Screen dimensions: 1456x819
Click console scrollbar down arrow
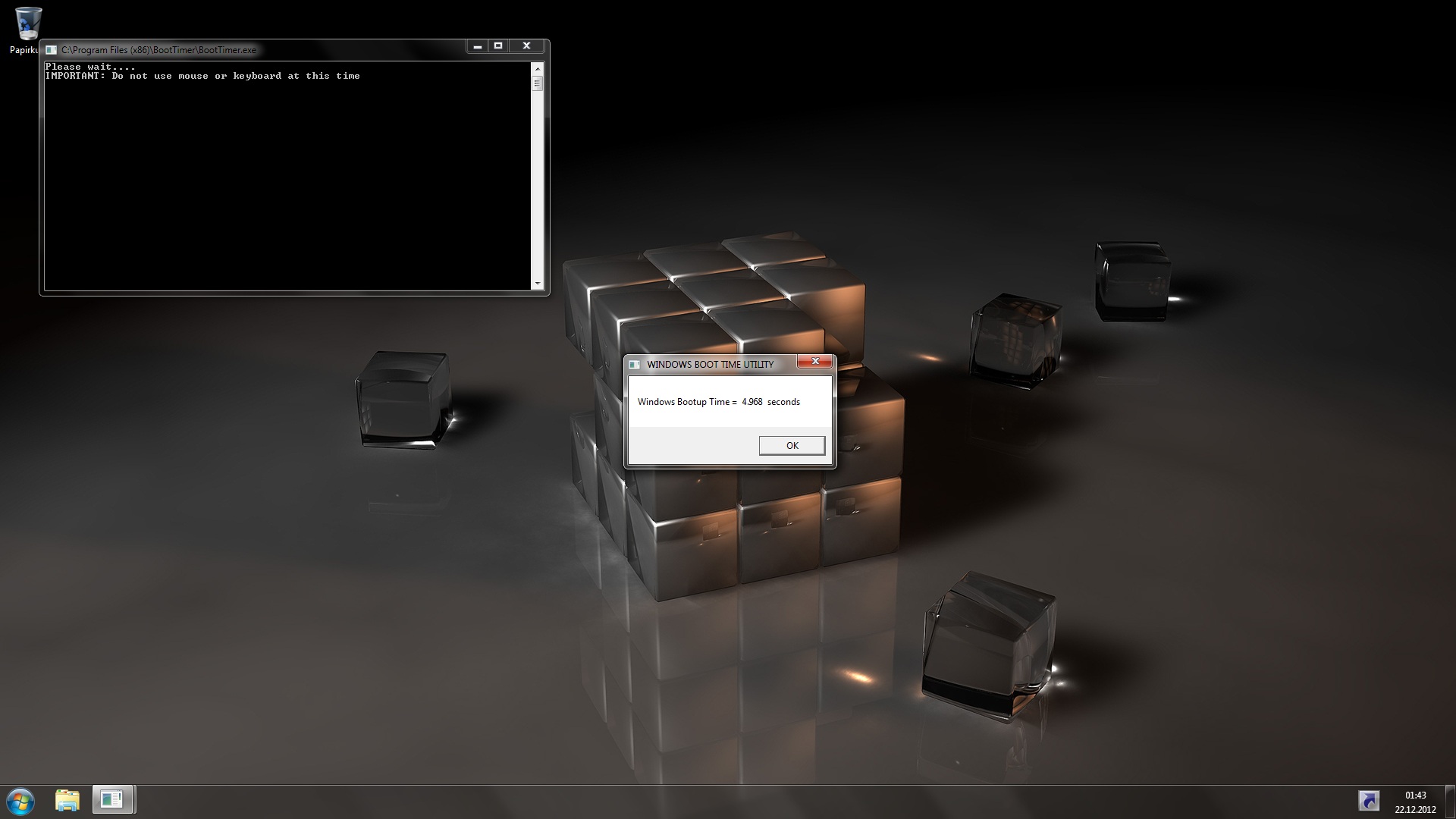[538, 284]
